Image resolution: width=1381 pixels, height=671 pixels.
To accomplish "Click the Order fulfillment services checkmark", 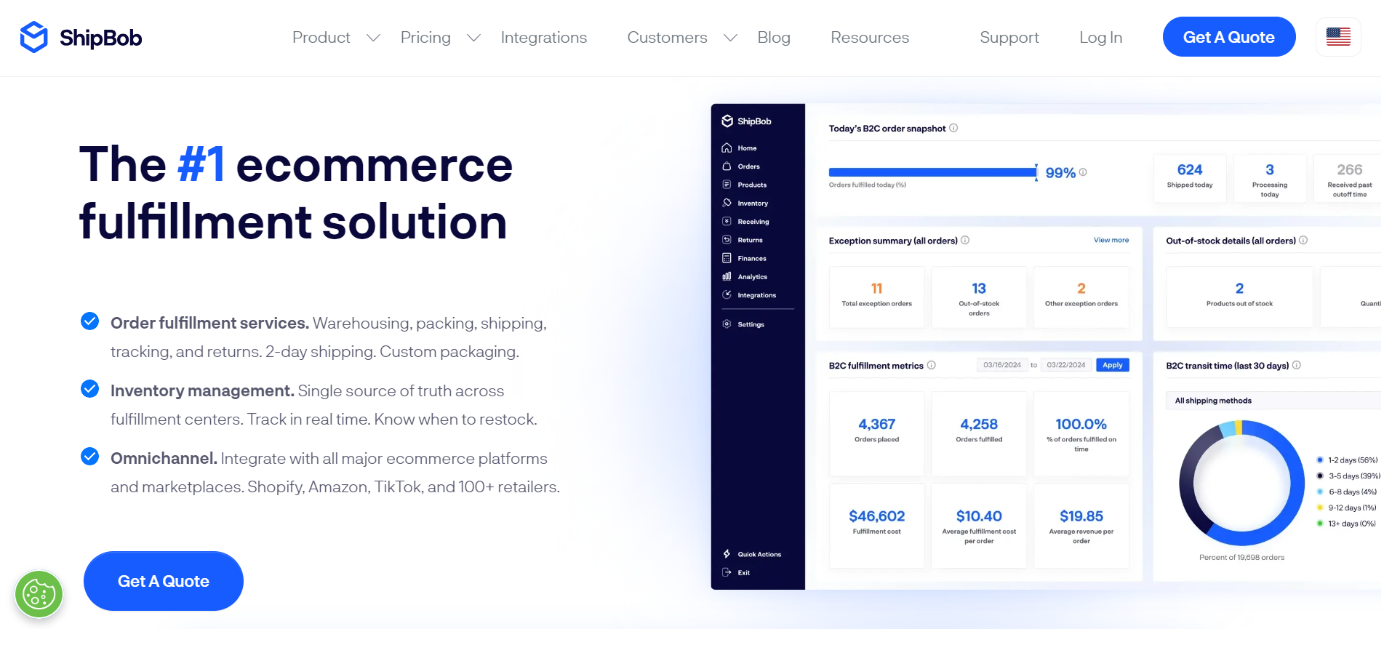I will 90,321.
